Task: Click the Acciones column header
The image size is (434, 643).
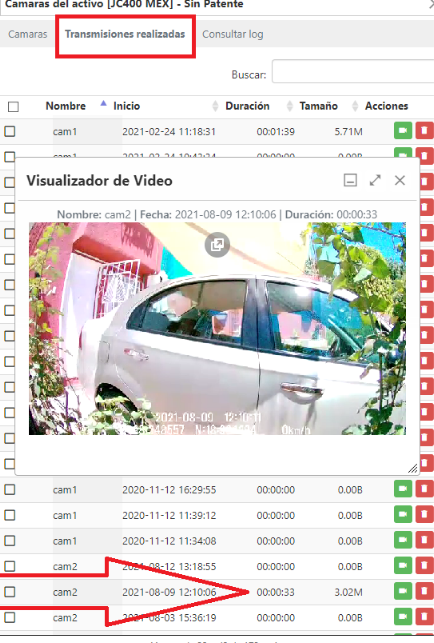Action: tap(386, 106)
